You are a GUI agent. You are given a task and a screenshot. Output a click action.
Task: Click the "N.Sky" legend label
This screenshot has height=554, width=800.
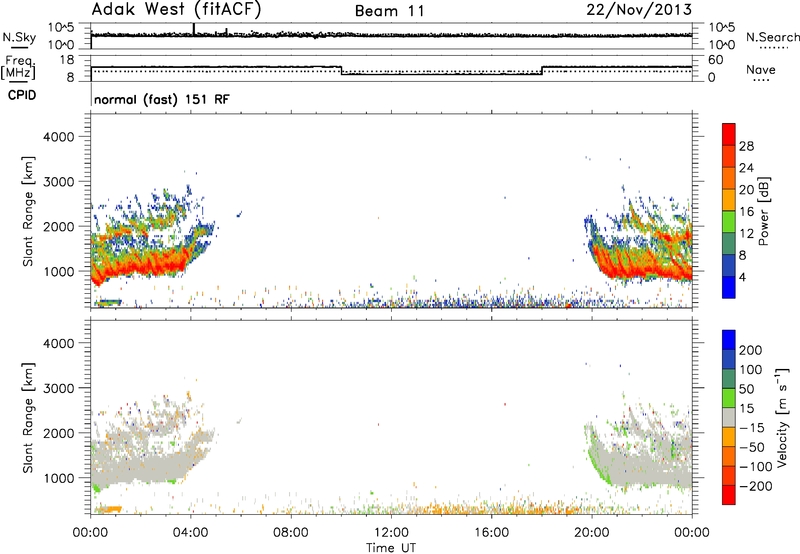(19, 37)
